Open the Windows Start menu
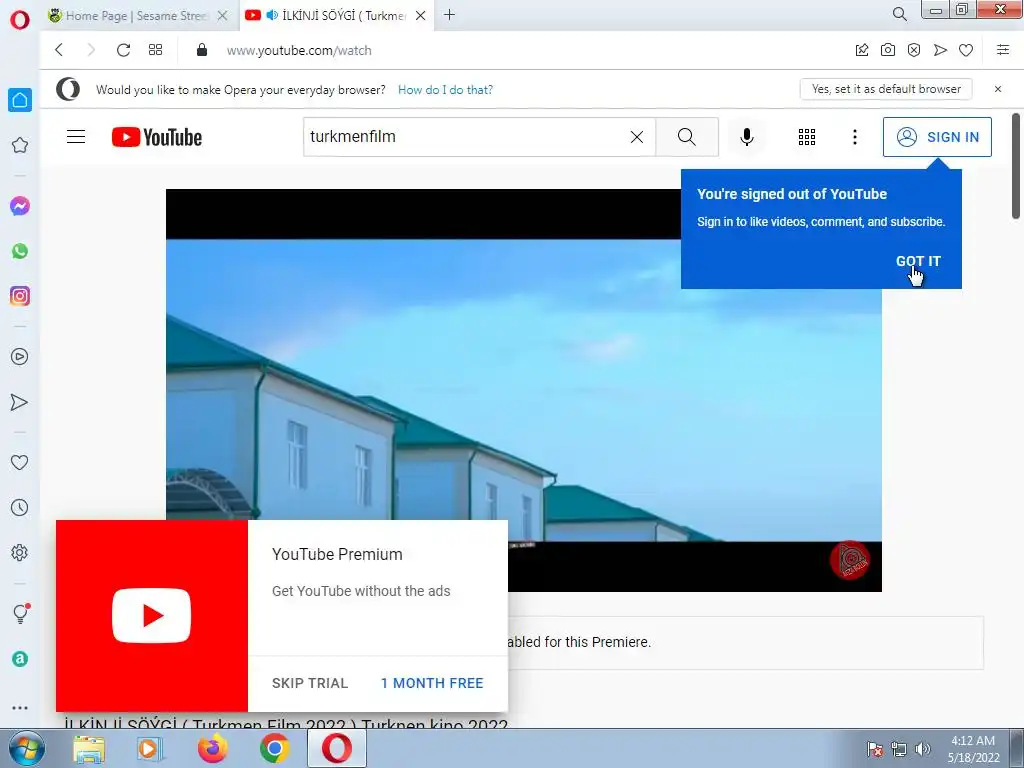Image resolution: width=1024 pixels, height=768 pixels. tap(27, 748)
